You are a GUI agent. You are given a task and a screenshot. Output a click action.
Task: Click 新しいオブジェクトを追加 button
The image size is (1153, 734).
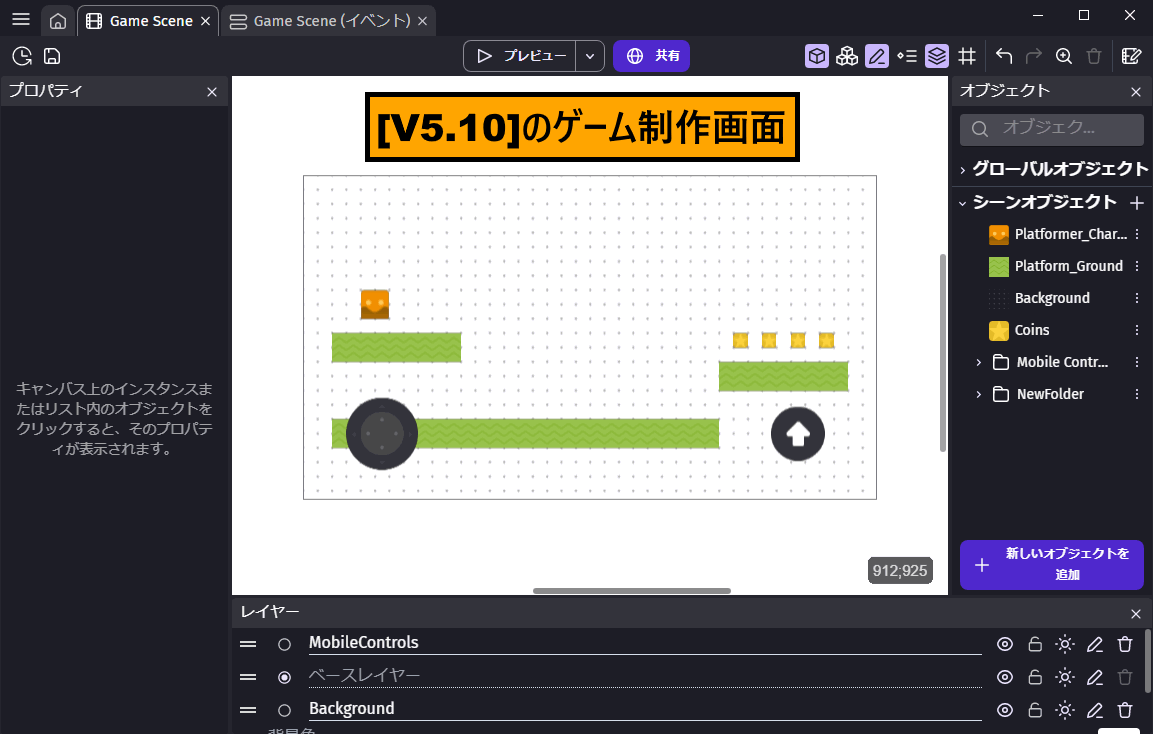click(x=1051, y=565)
